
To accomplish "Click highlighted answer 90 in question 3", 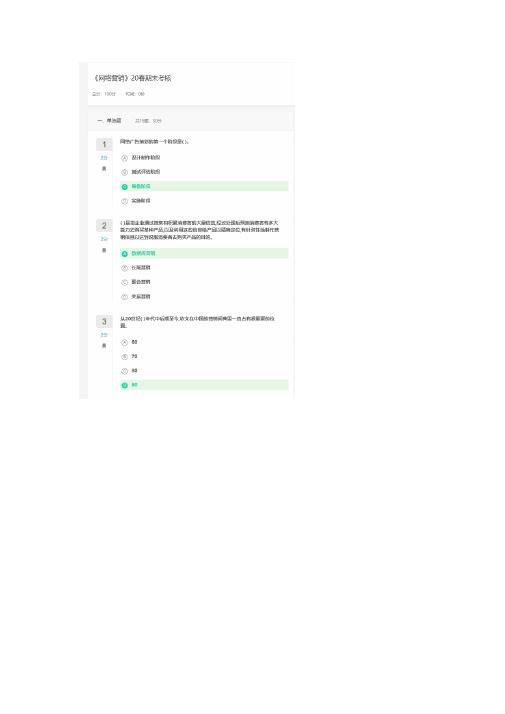I will [204, 385].
